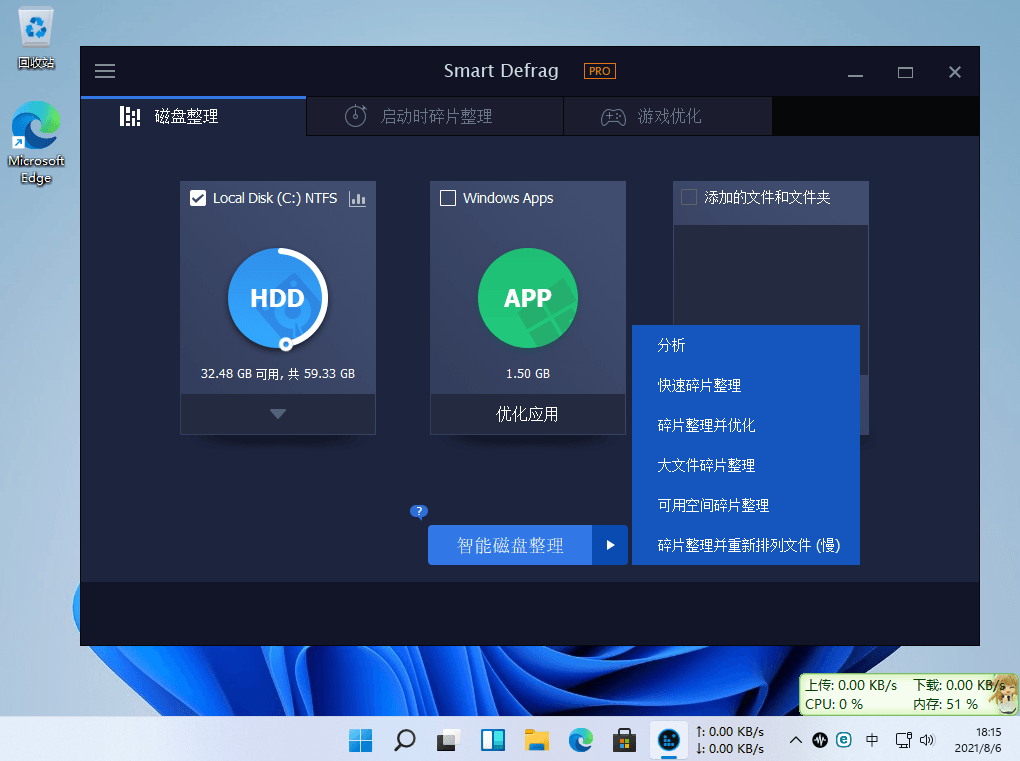Choose 碎片整理并优化 menu entry
This screenshot has height=761, width=1020.
pyautogui.click(x=745, y=425)
